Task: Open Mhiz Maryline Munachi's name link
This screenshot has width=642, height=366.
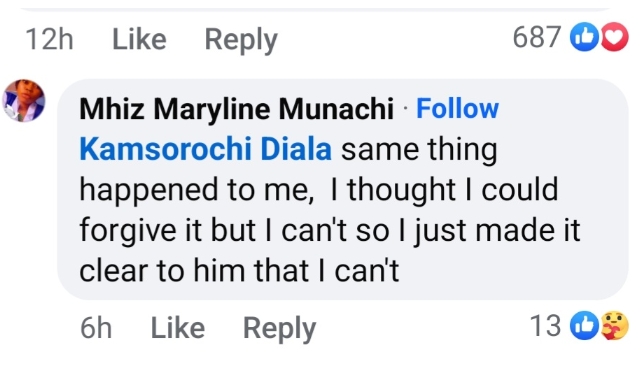Action: click(x=236, y=109)
